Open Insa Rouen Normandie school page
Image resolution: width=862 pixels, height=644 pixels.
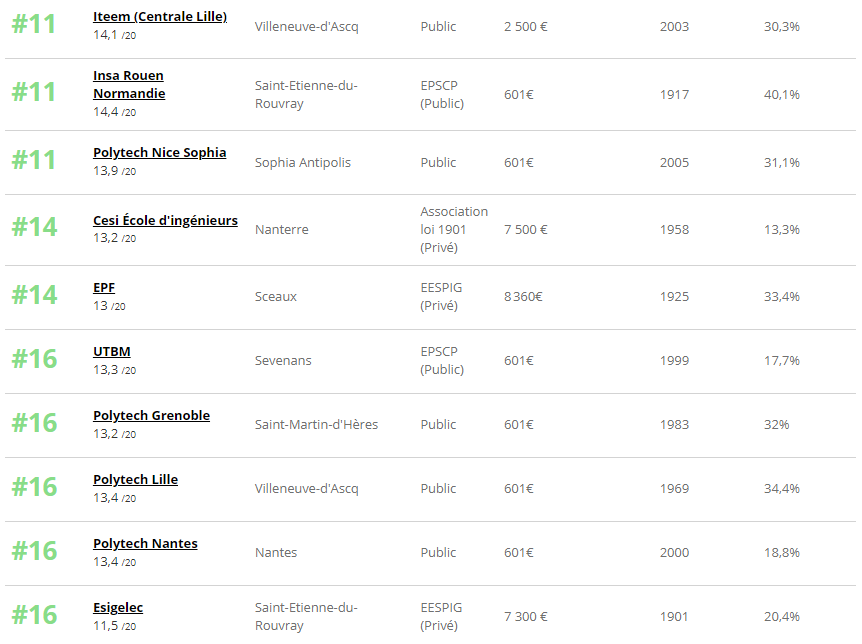(129, 85)
